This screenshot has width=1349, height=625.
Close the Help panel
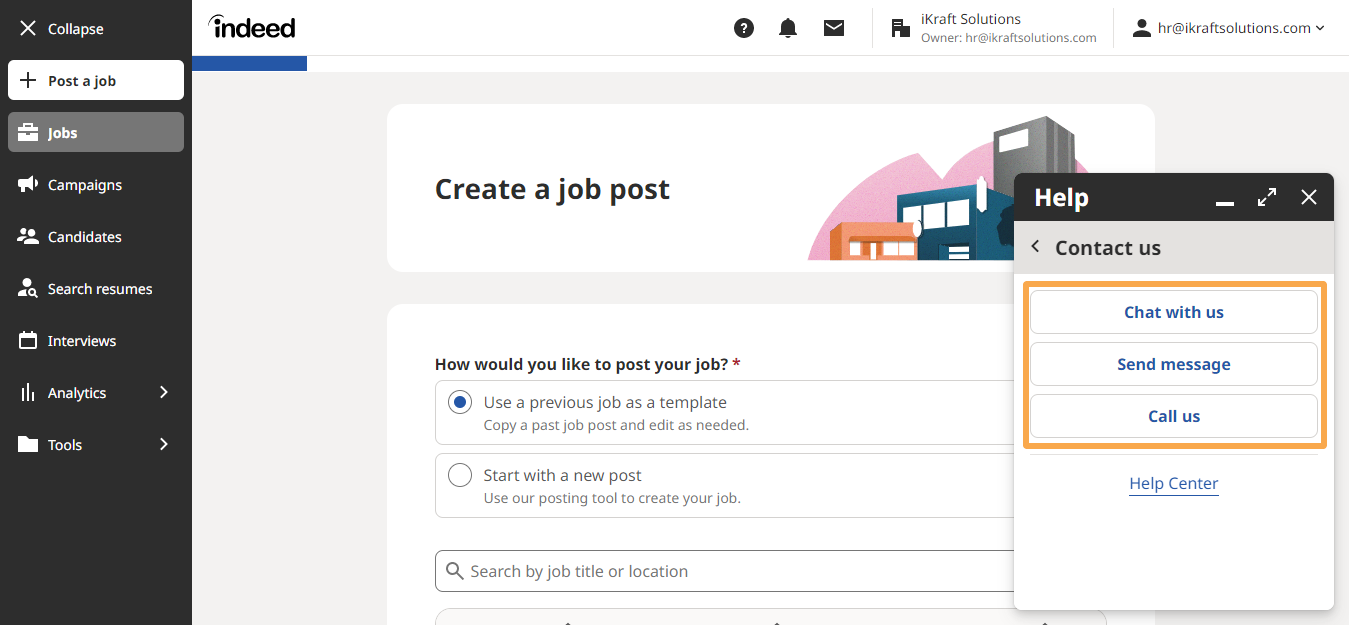click(1309, 197)
